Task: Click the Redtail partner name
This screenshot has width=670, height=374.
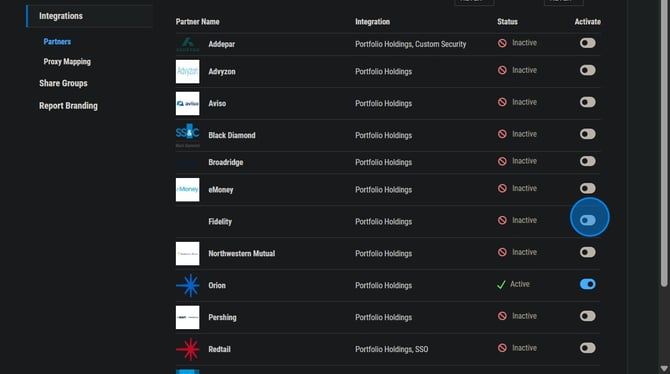Action: [x=220, y=349]
